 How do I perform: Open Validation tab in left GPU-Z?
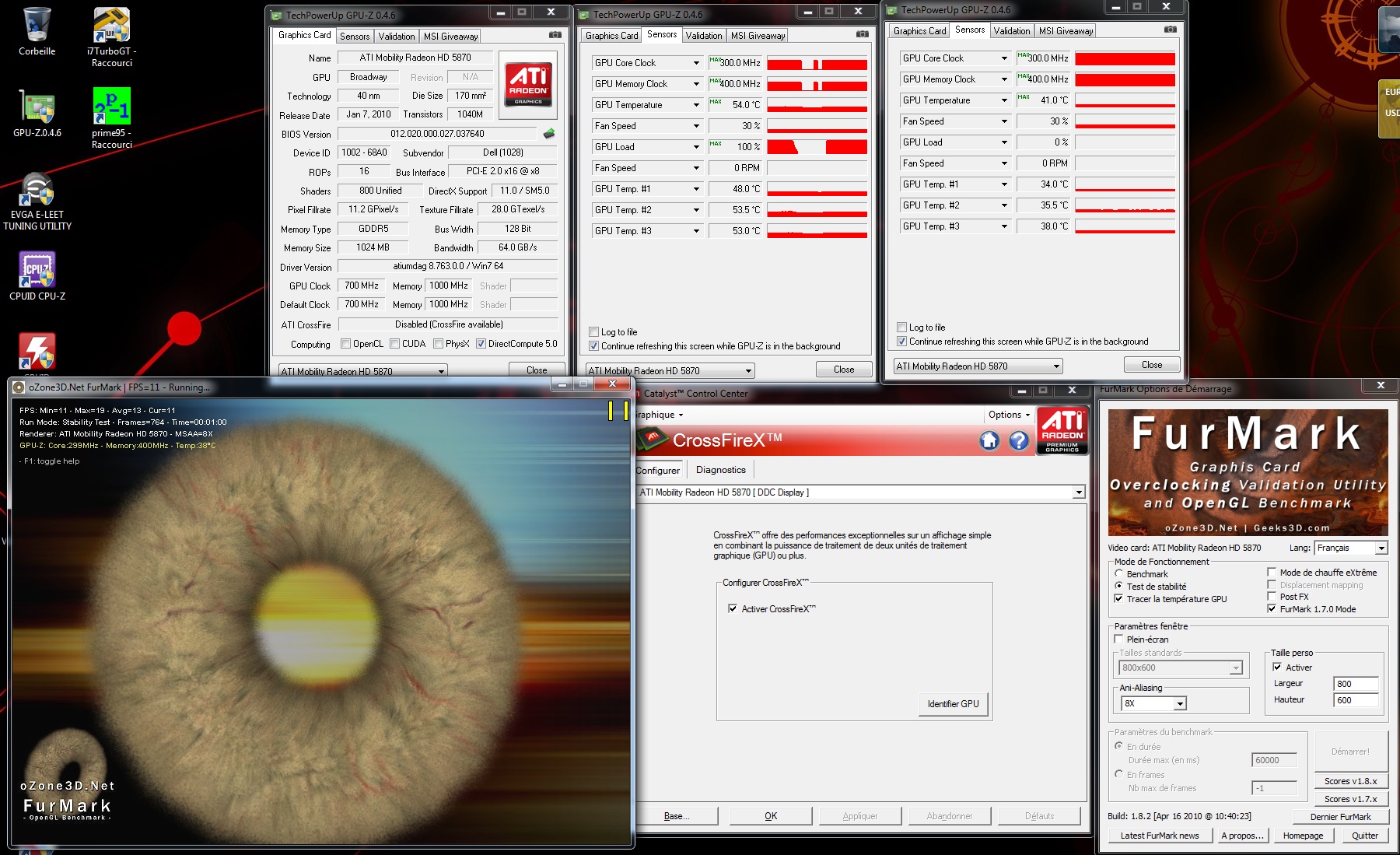pyautogui.click(x=397, y=37)
